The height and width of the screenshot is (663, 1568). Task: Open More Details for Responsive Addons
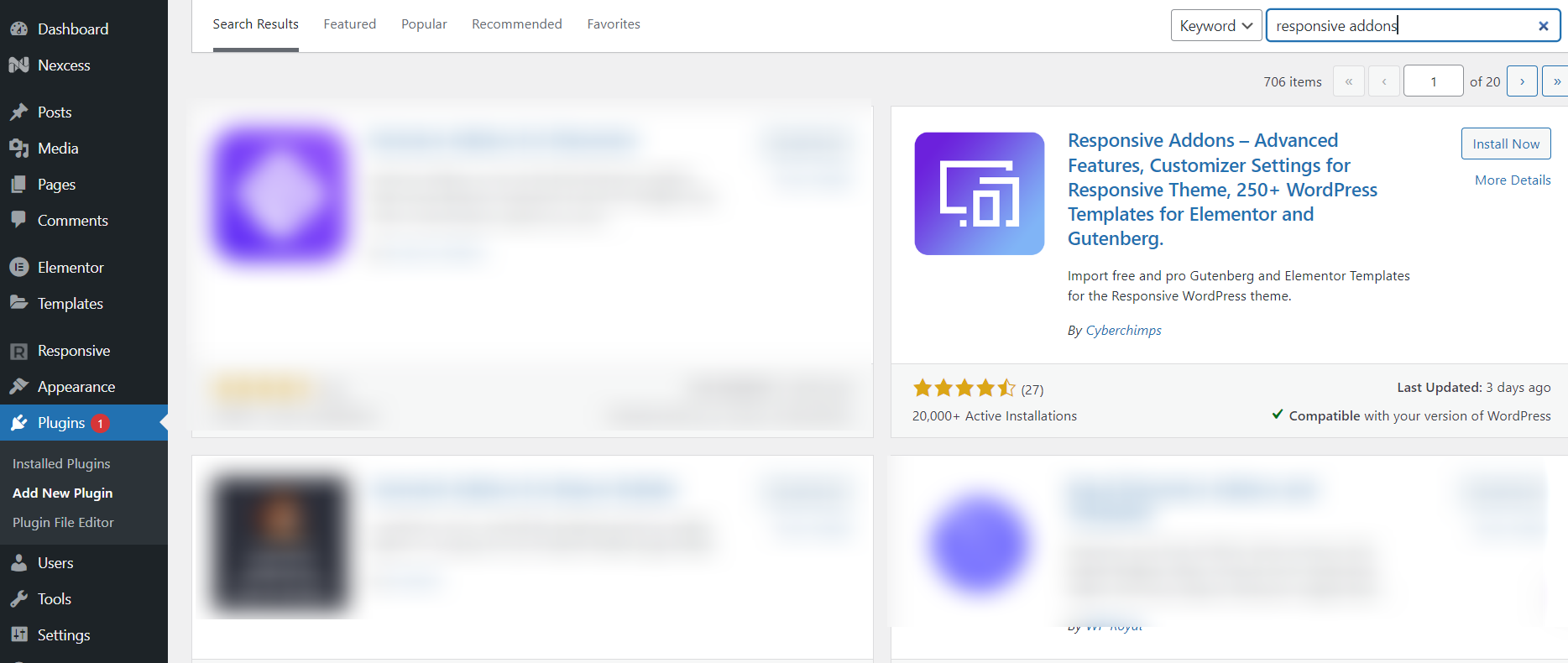(x=1513, y=180)
